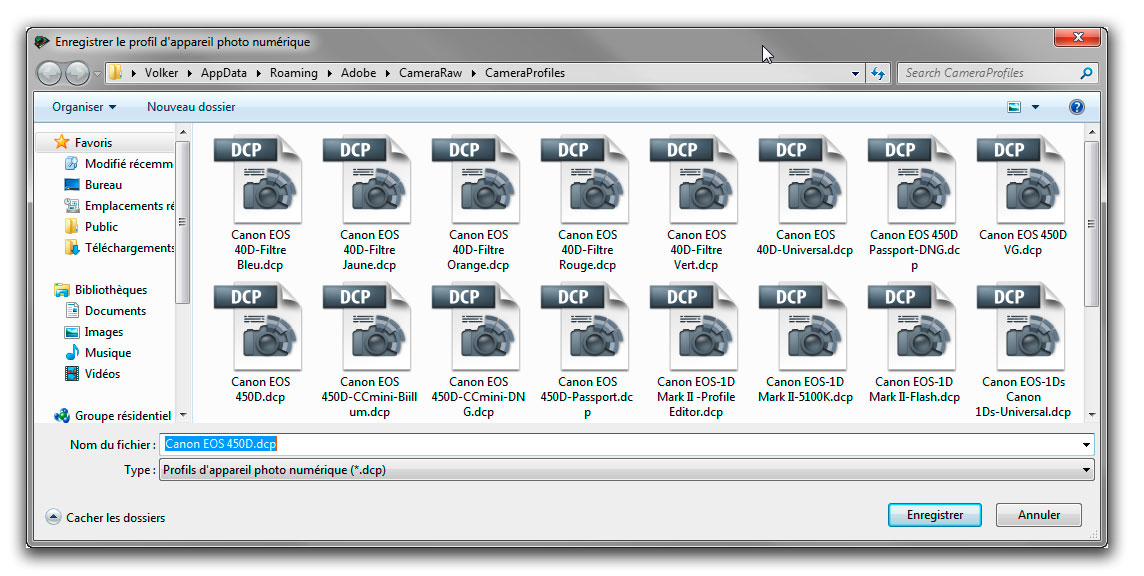This screenshot has width=1144, height=576.
Task: Close the save profile dialog
Action: [1078, 37]
